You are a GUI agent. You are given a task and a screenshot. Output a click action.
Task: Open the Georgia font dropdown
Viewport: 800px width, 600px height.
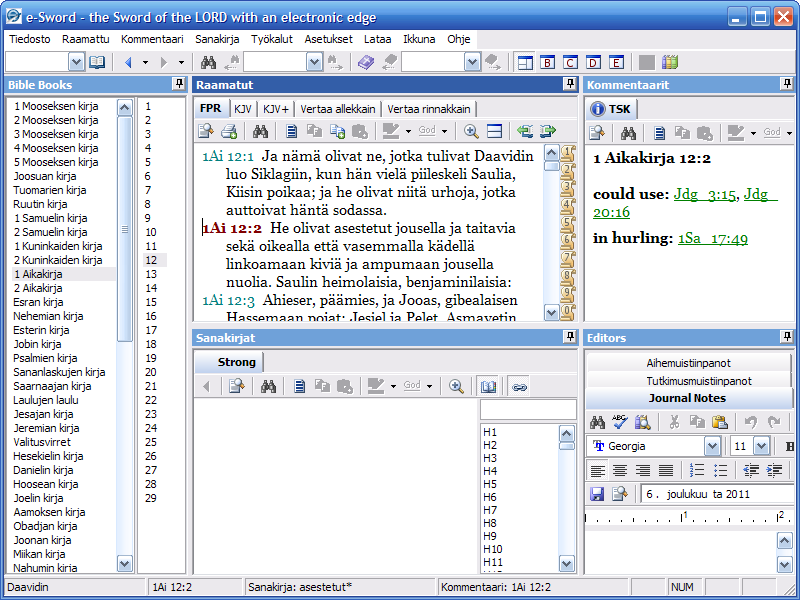(x=712, y=446)
